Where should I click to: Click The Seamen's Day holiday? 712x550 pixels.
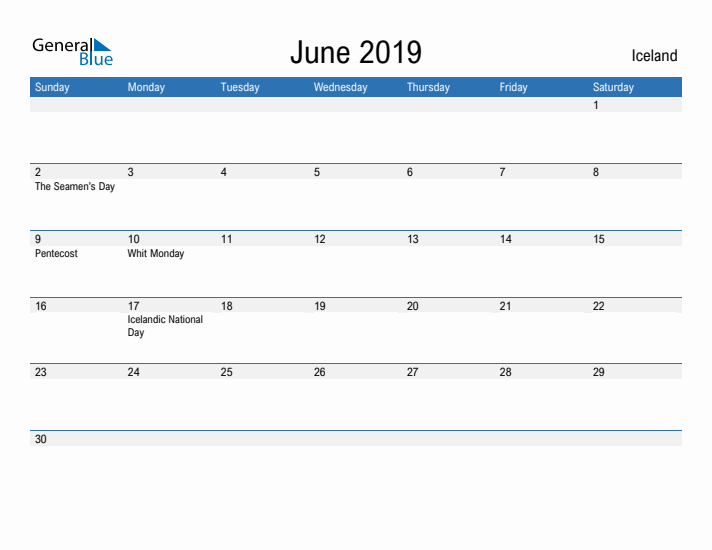click(75, 186)
